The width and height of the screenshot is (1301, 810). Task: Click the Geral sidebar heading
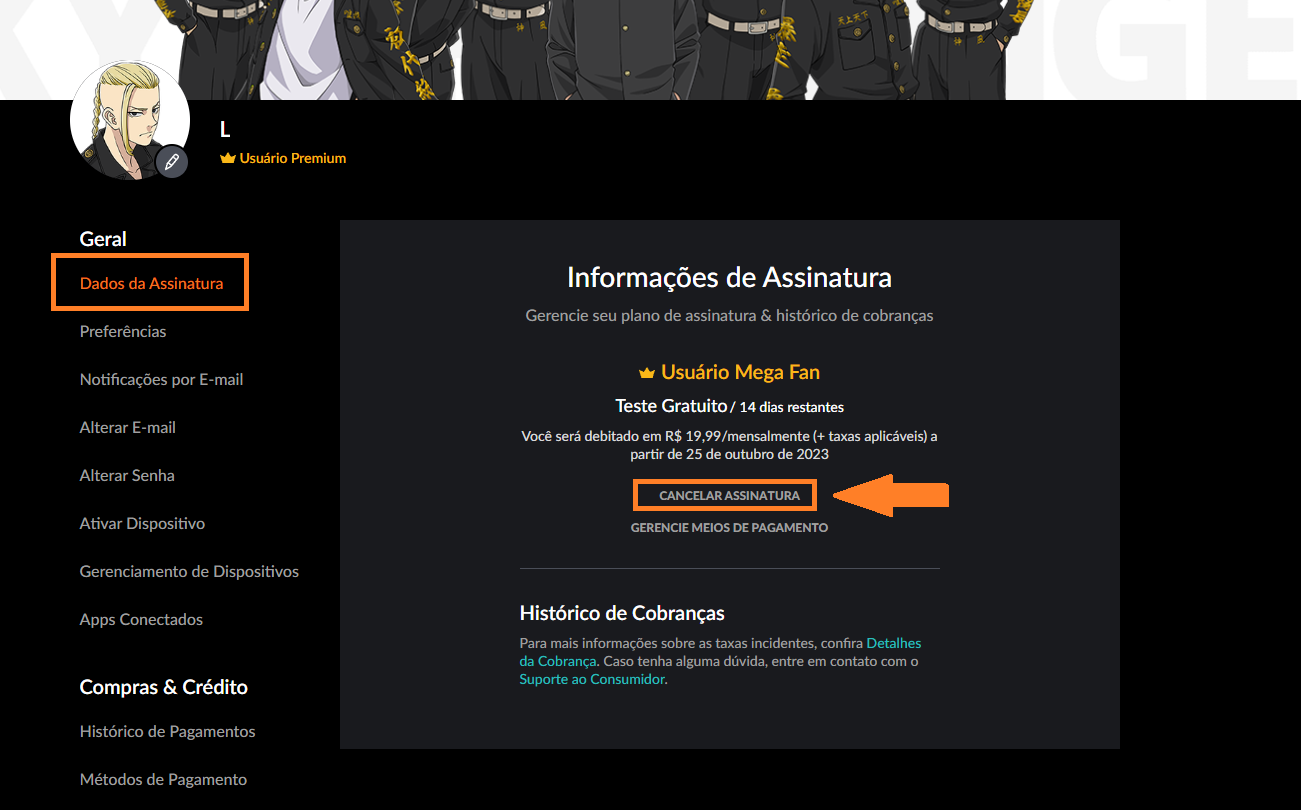pyautogui.click(x=103, y=239)
